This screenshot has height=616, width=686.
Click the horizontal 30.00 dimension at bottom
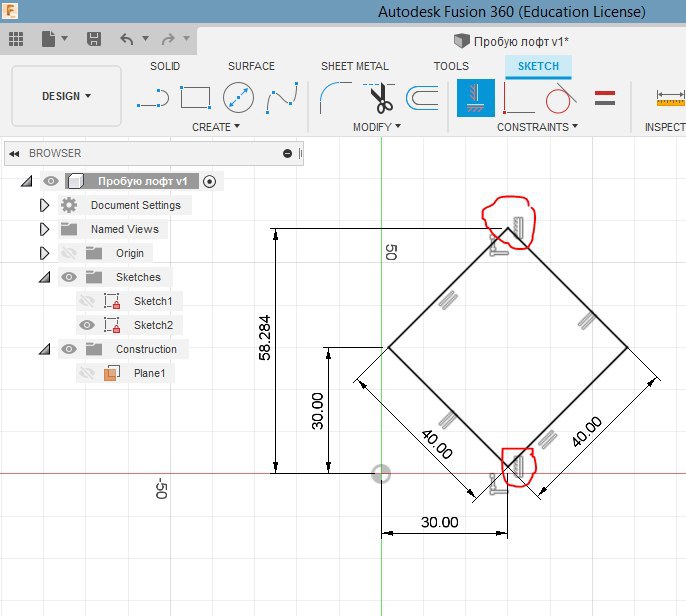tap(439, 522)
